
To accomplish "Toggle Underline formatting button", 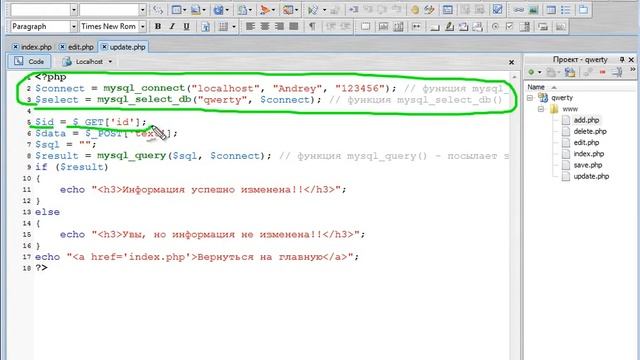I will tap(187, 27).
